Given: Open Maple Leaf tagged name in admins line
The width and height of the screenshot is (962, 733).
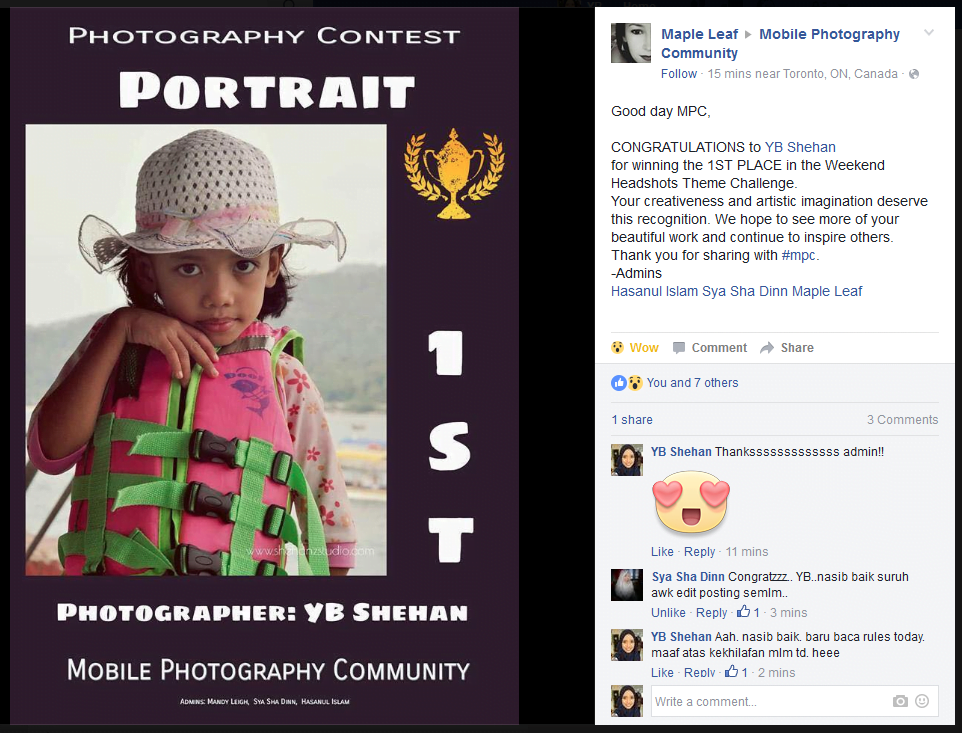Looking at the screenshot, I should click(x=827, y=291).
